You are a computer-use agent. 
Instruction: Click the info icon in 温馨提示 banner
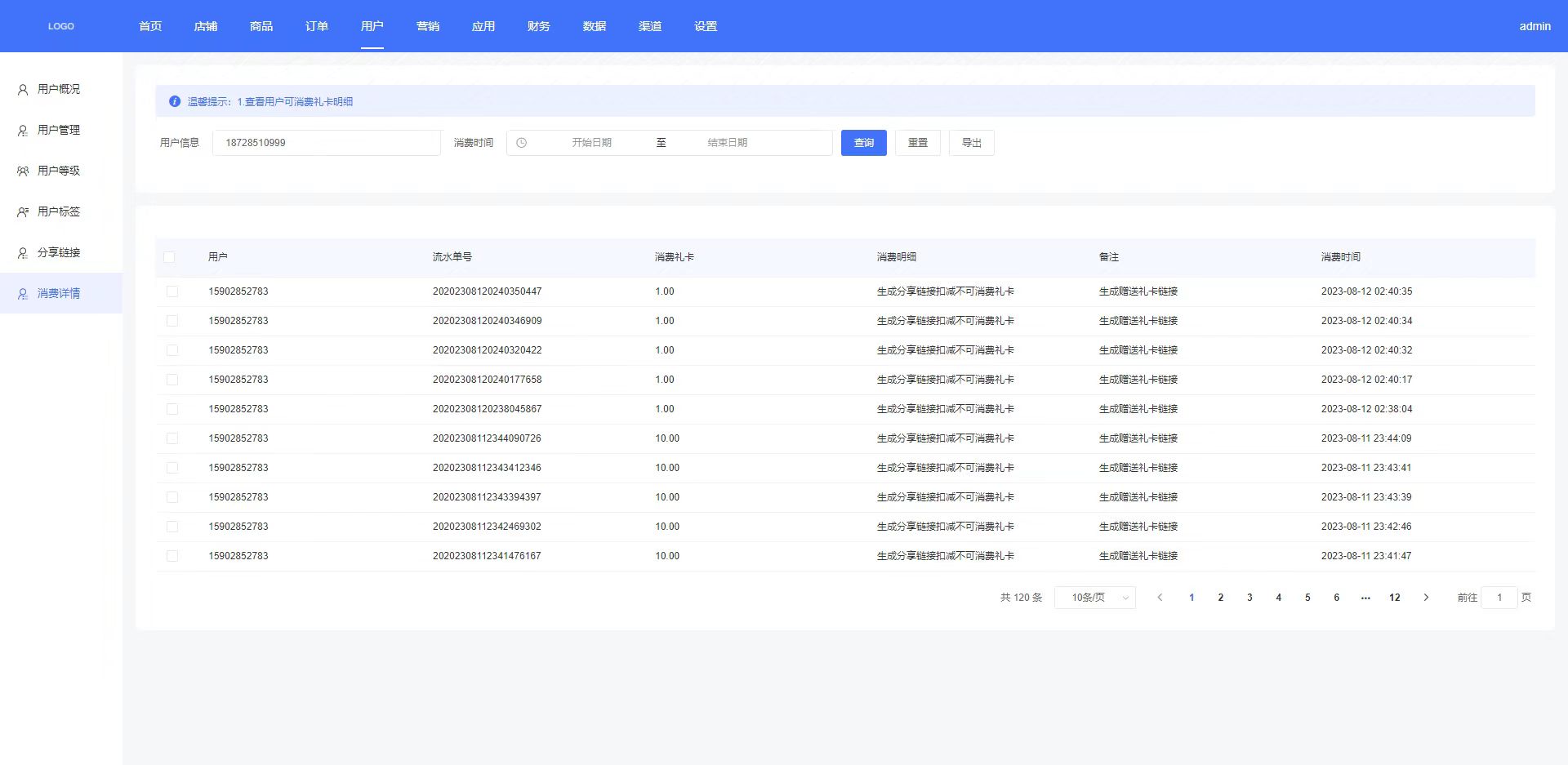(x=175, y=101)
